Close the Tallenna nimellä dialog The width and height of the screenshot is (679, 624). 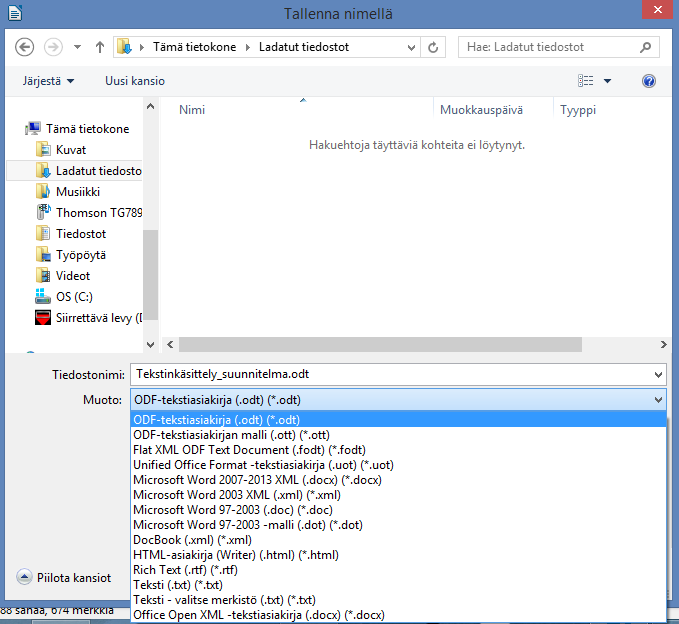pos(657,10)
